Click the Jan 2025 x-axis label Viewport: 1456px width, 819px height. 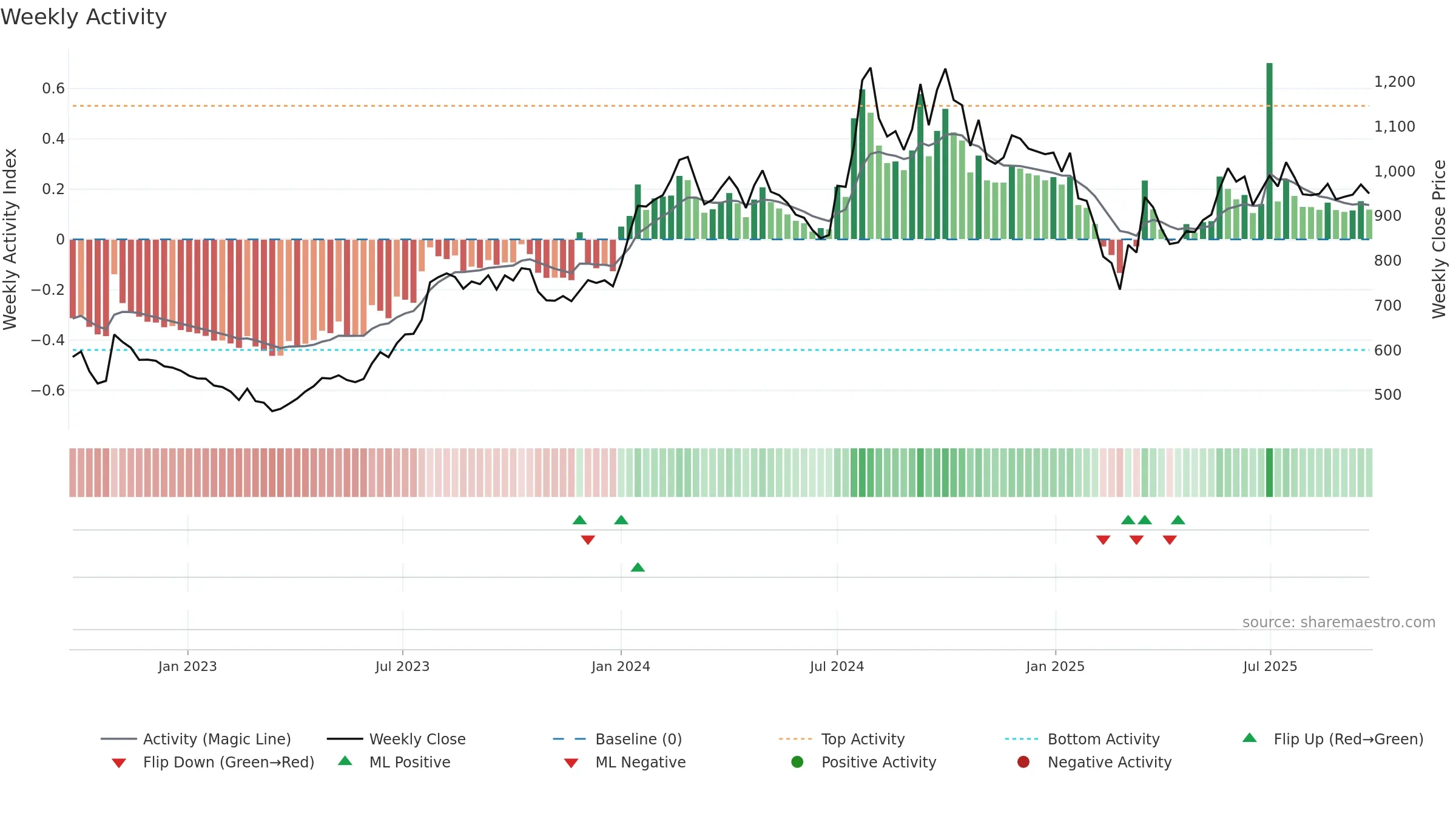(x=1055, y=666)
